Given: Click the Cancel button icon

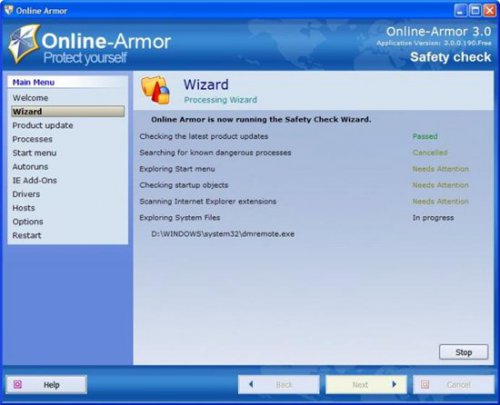Looking at the screenshot, I should point(425,384).
